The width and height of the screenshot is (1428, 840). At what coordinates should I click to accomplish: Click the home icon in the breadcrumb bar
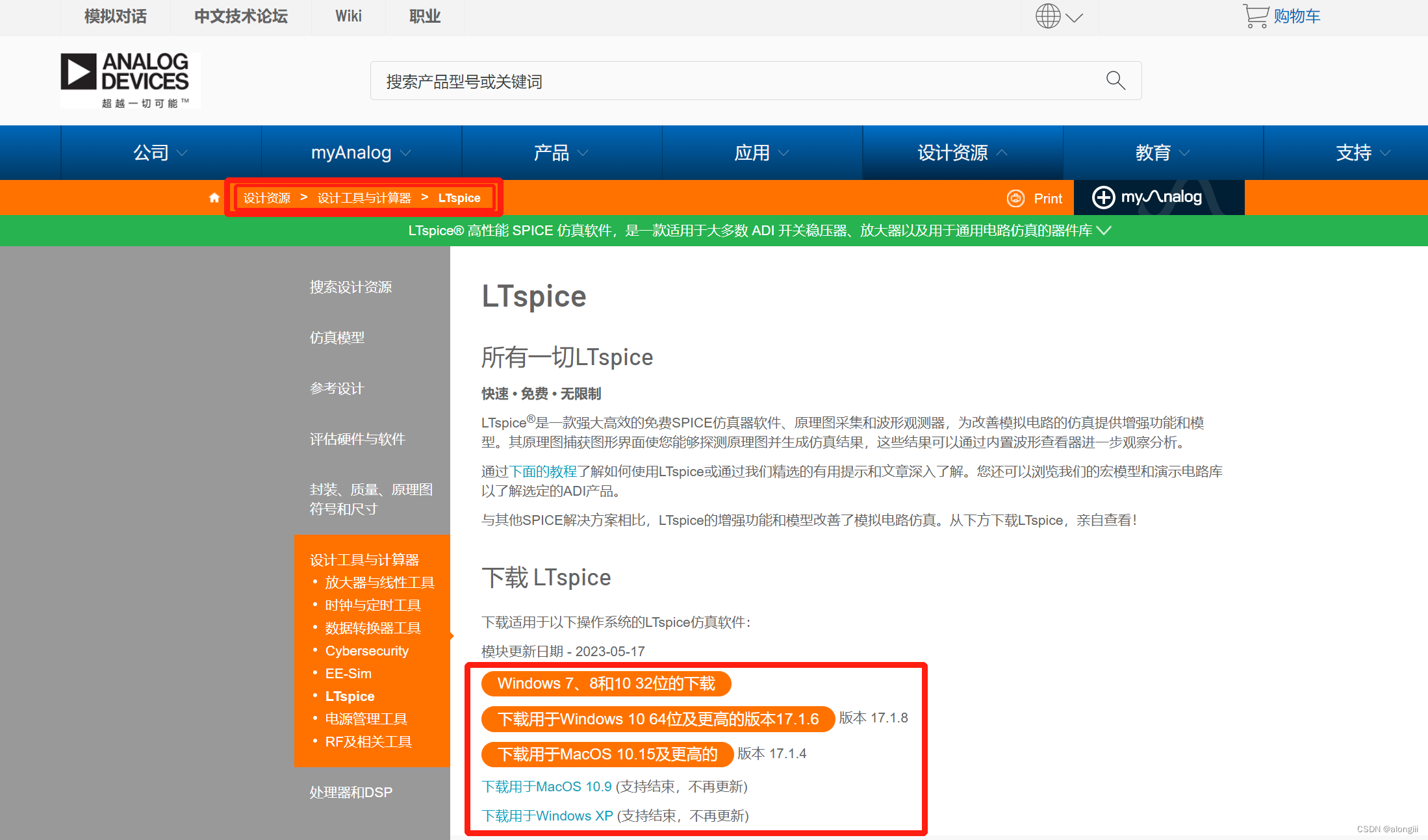[x=214, y=197]
